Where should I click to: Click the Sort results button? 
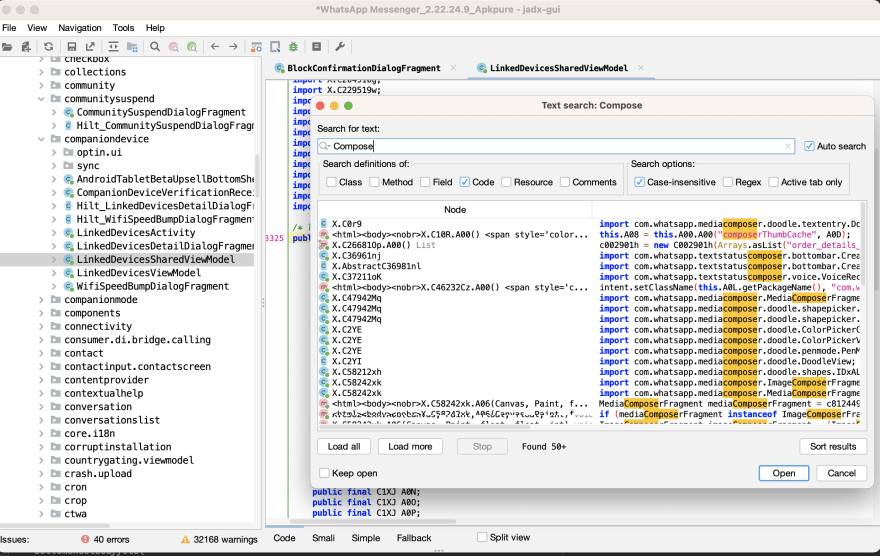833,447
